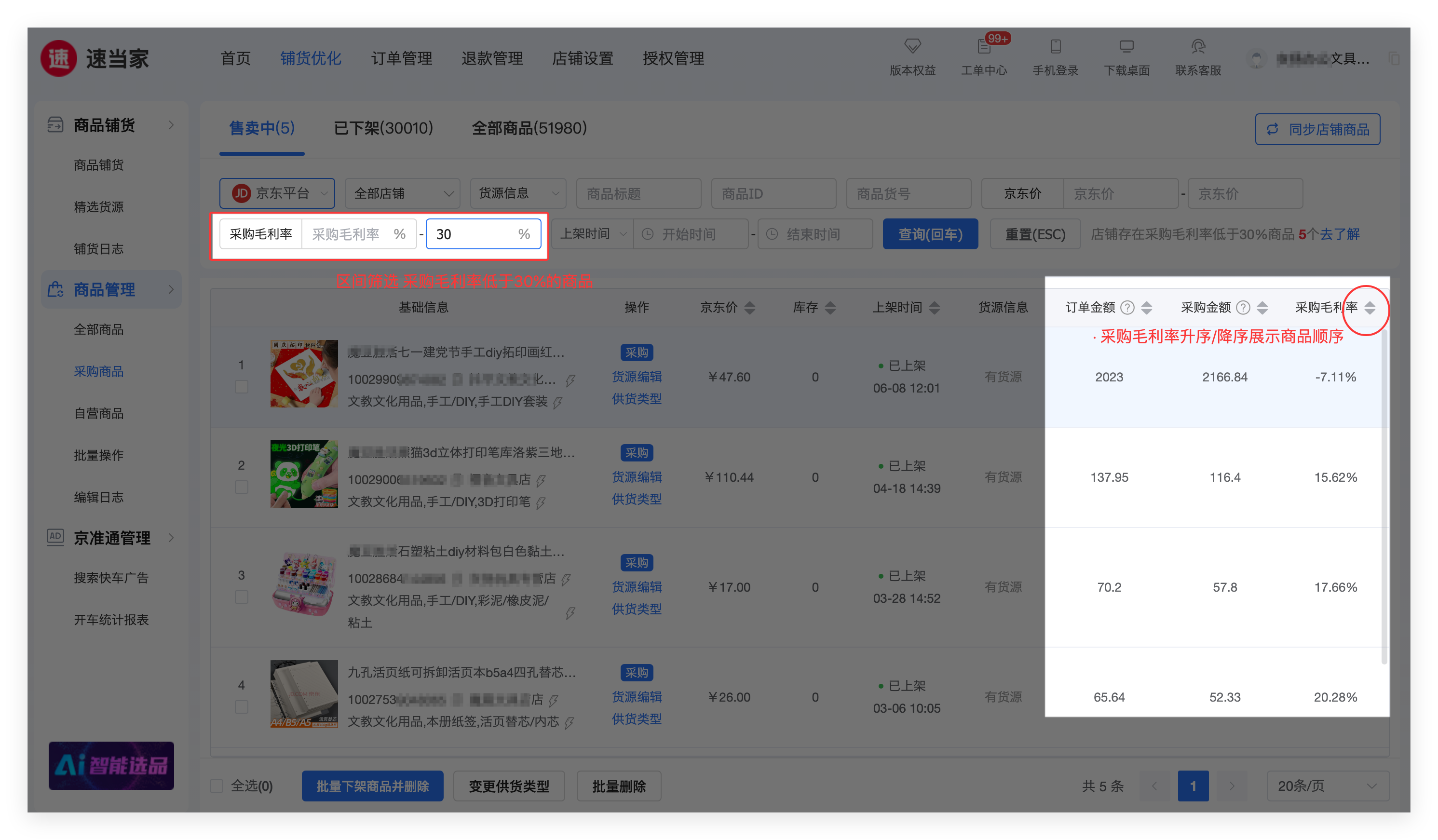The image size is (1438, 840).
Task: Open 工单中心 ticket icon
Action: pyautogui.click(x=983, y=46)
